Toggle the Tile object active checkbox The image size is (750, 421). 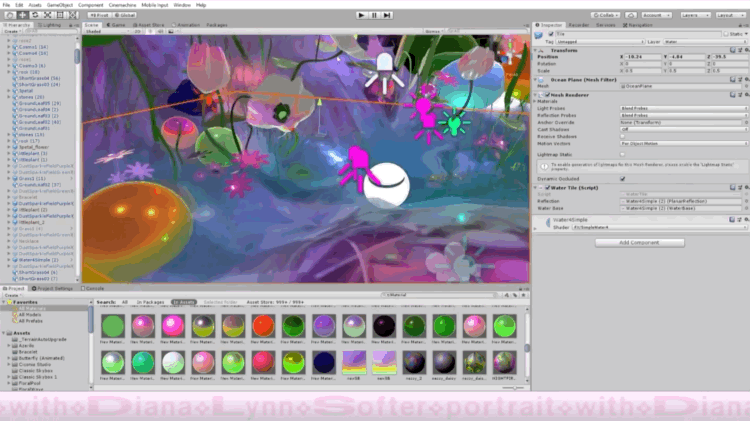point(551,34)
